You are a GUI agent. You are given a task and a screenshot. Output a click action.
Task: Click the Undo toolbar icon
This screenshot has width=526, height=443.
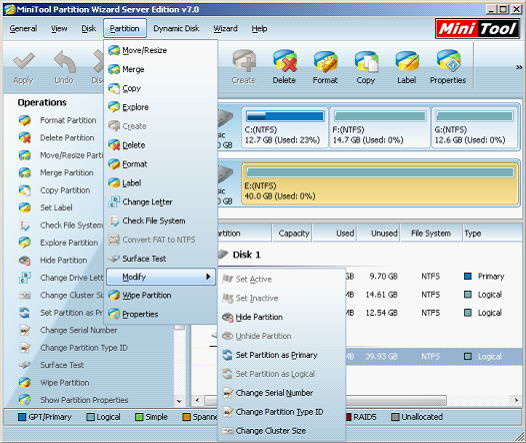click(64, 67)
